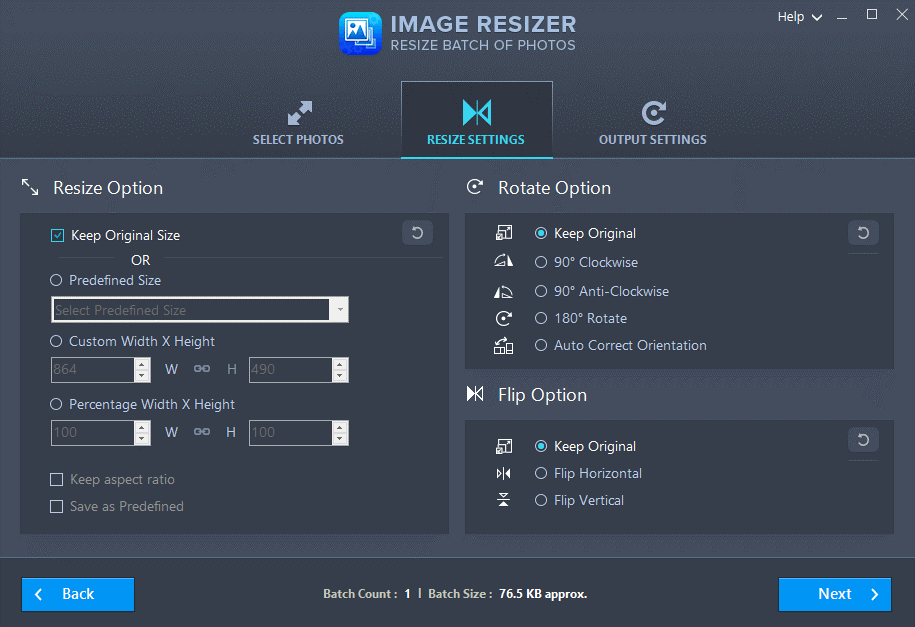
Task: Click the Resize Option diagonal arrows icon
Action: (x=29, y=186)
